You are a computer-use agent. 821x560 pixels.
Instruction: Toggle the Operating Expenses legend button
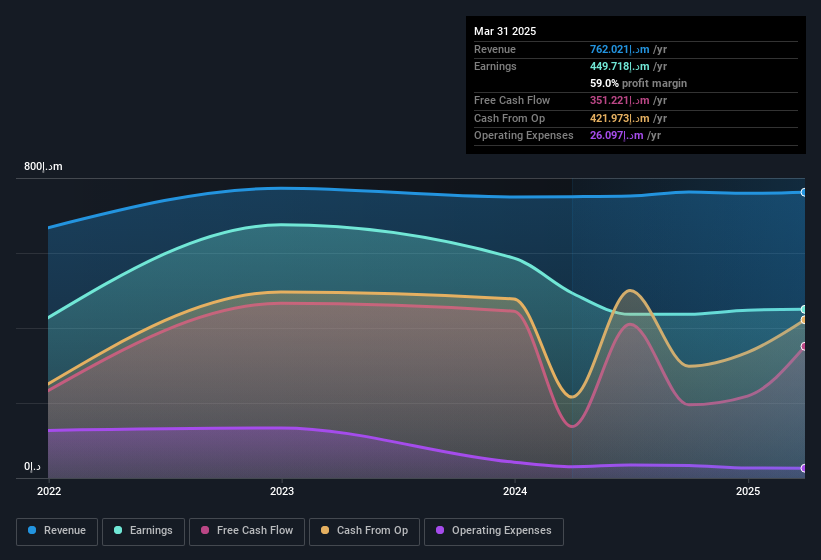494,532
